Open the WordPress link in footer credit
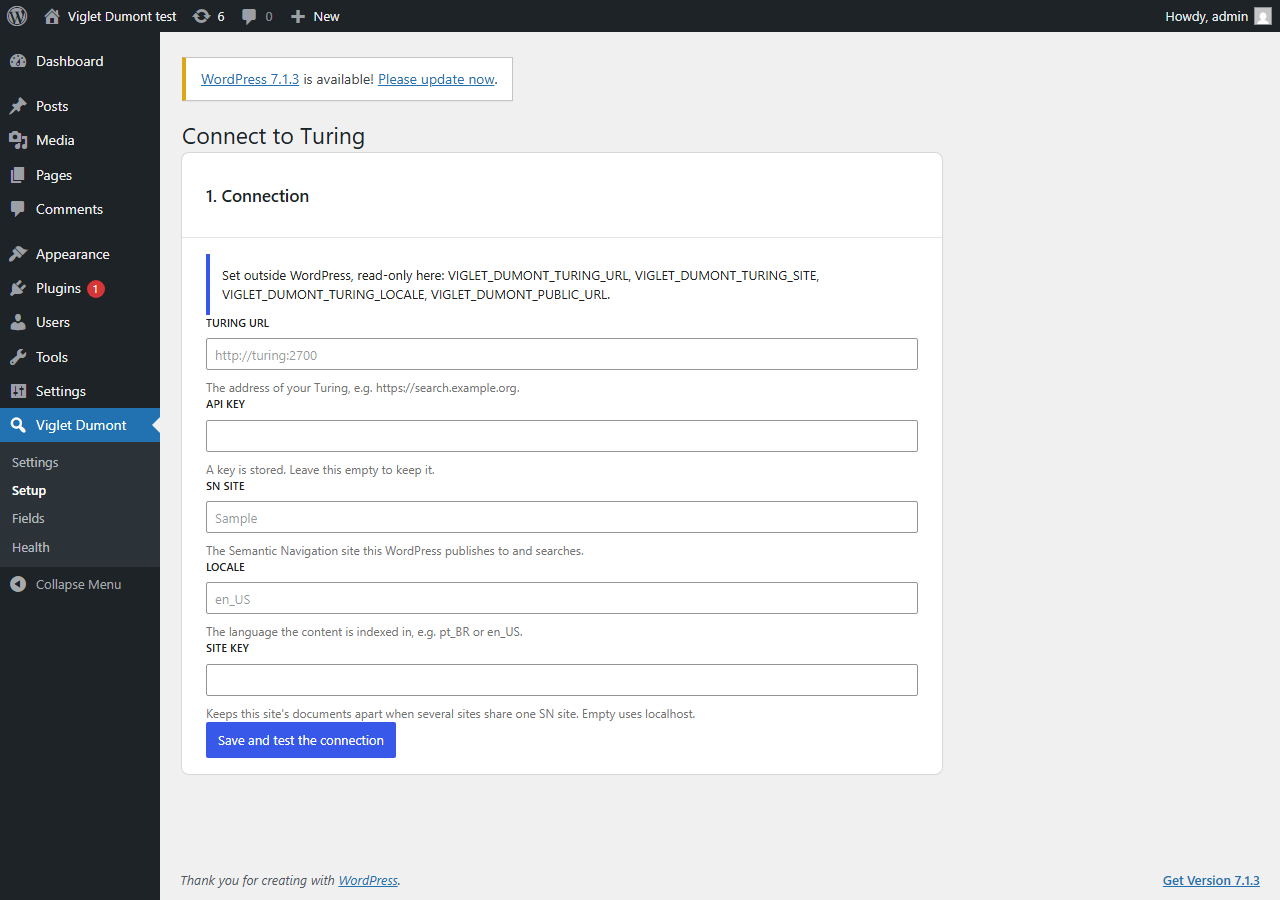The height and width of the screenshot is (900, 1280). click(x=368, y=880)
